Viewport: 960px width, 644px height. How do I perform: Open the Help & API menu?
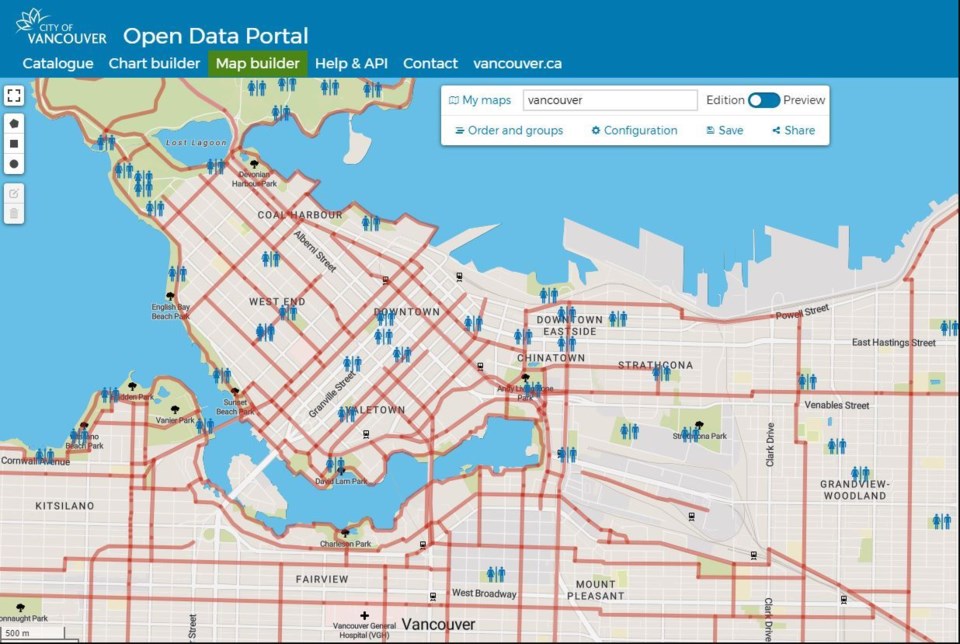(351, 64)
